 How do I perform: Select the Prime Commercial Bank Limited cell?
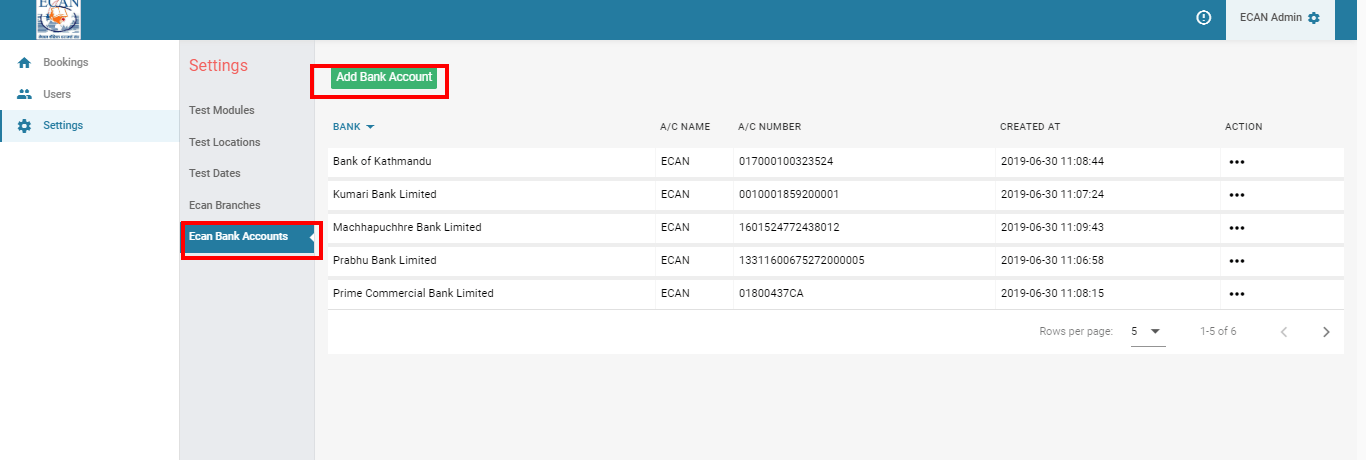[x=413, y=293]
